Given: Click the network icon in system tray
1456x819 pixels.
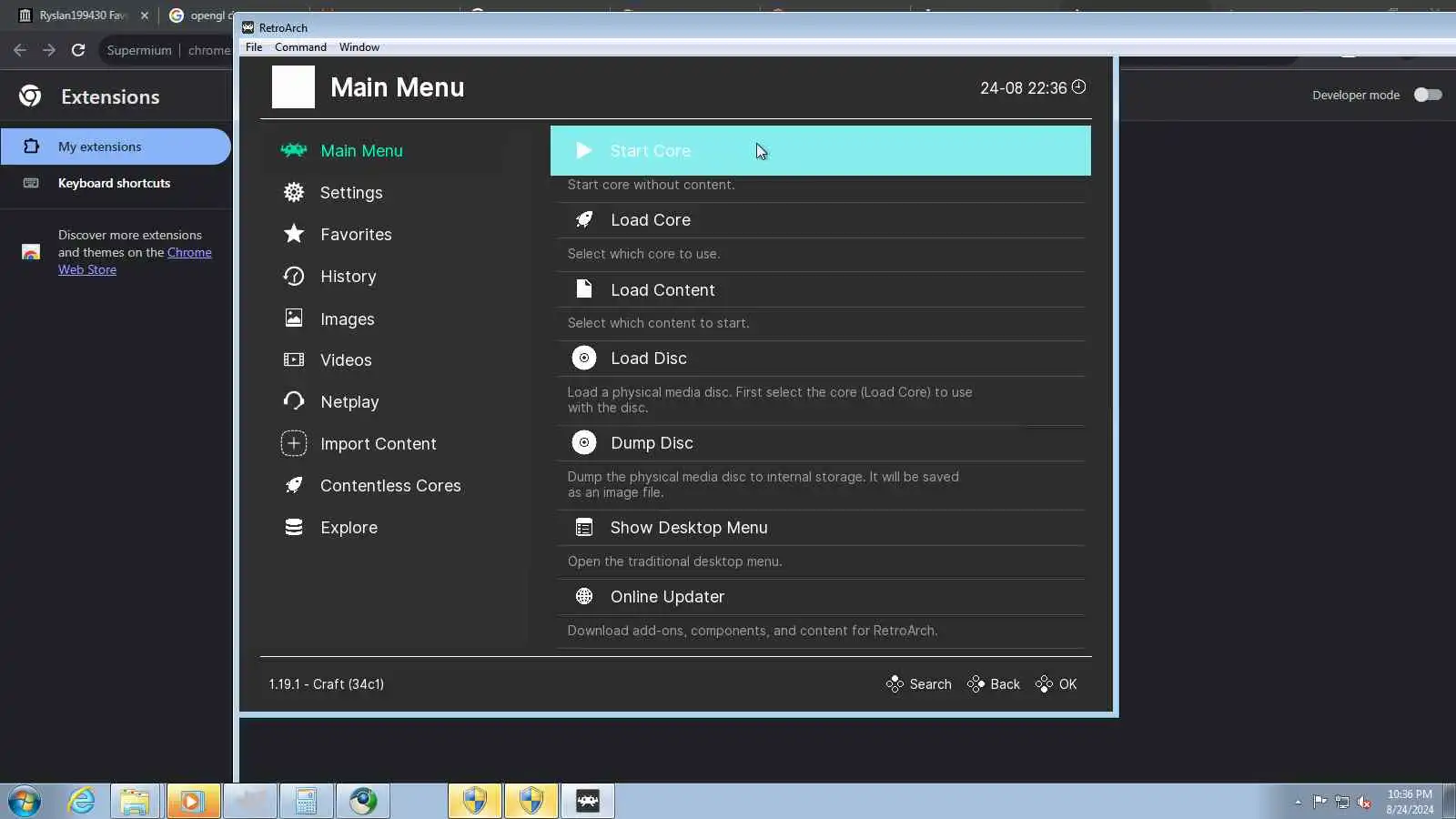Looking at the screenshot, I should 1342,802.
